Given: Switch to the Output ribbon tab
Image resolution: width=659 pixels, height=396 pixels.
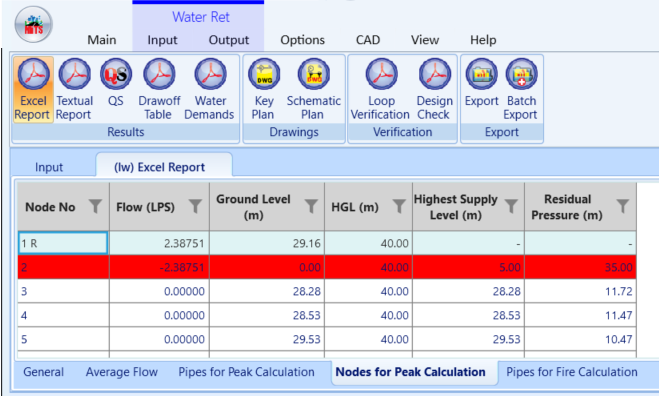Looking at the screenshot, I should coord(229,40).
